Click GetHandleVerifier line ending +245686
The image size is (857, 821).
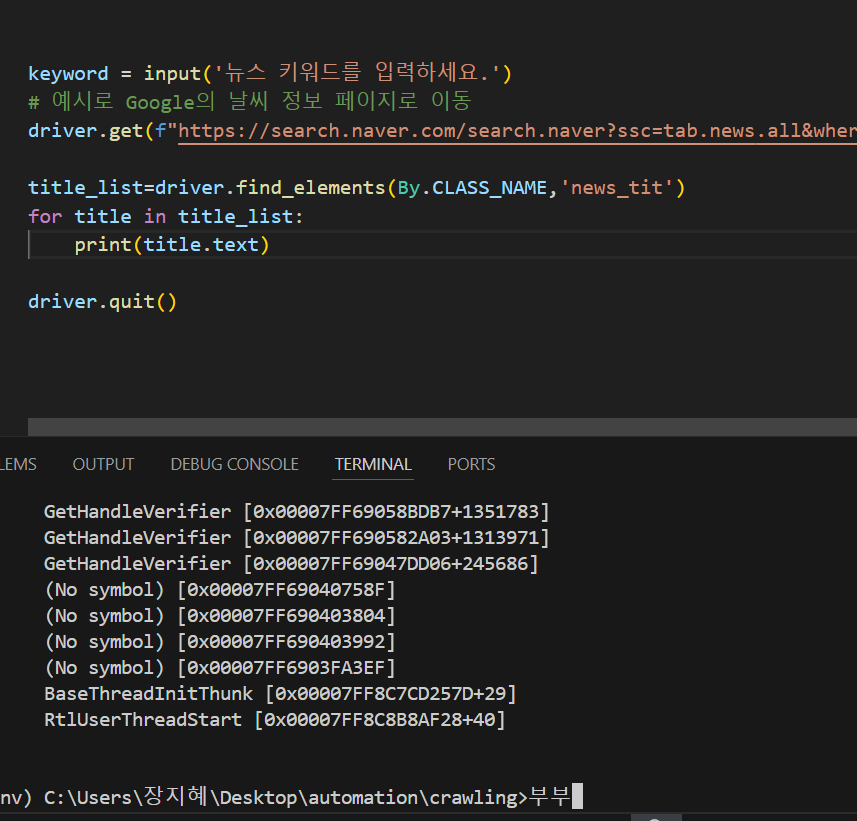point(291,564)
